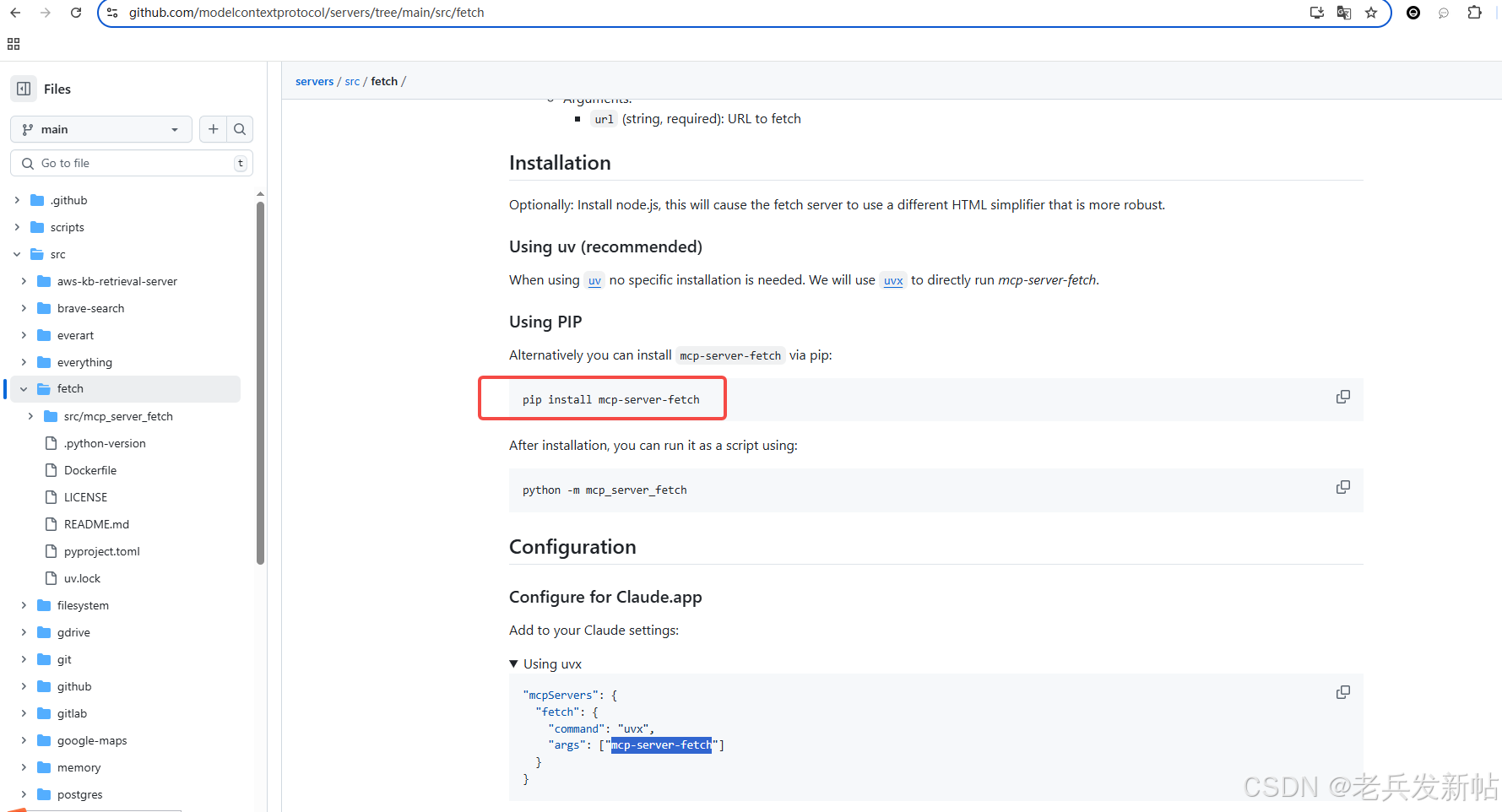The image size is (1502, 812).
Task: Open the Dockerfile file
Action: (x=90, y=470)
